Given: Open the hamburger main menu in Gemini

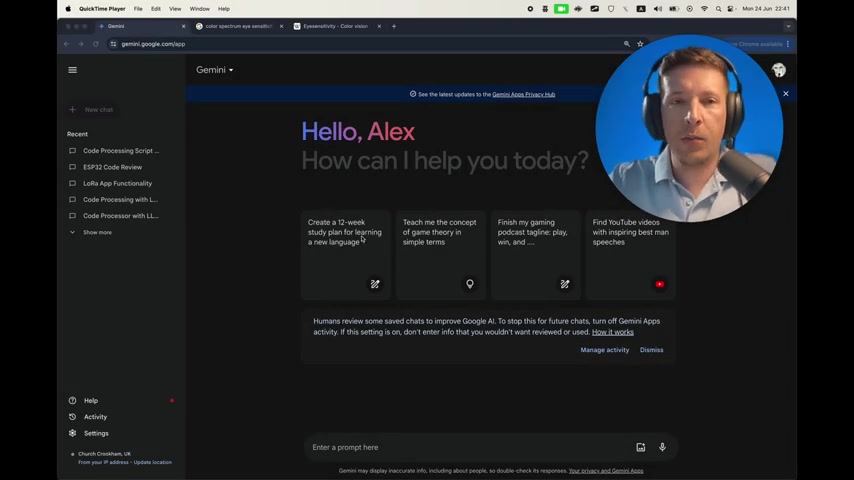Looking at the screenshot, I should 72,70.
